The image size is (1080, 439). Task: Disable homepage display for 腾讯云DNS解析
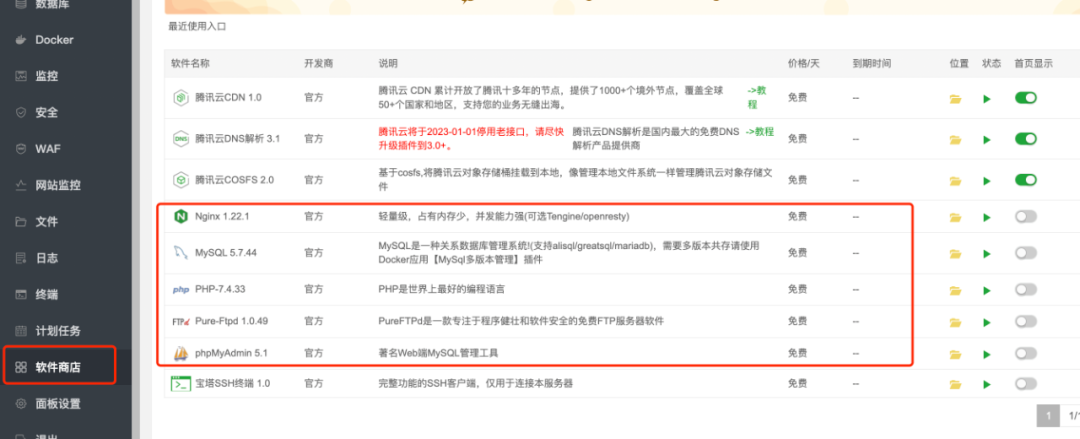[x=1026, y=139]
